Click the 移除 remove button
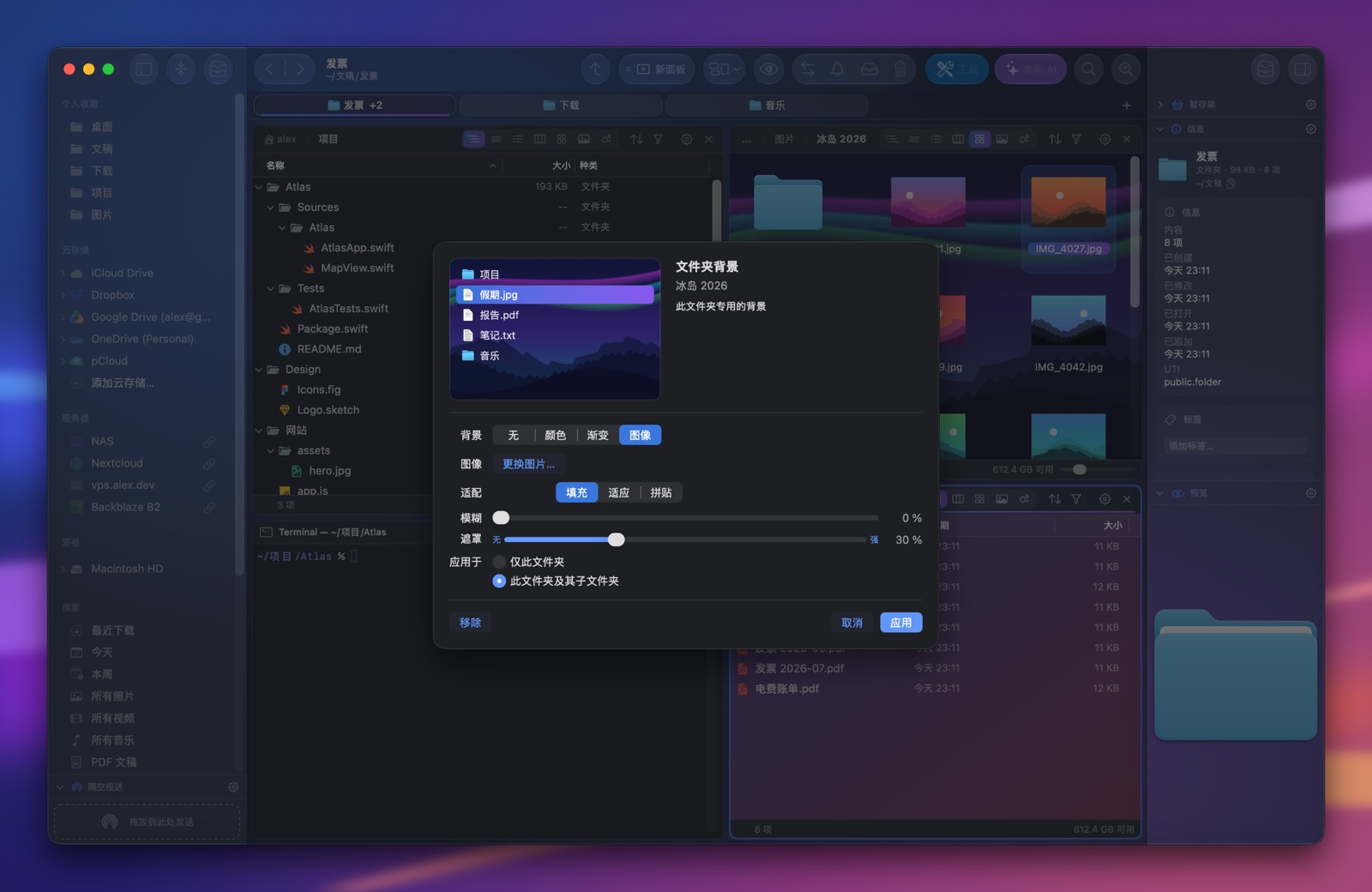This screenshot has width=1372, height=892. [471, 623]
